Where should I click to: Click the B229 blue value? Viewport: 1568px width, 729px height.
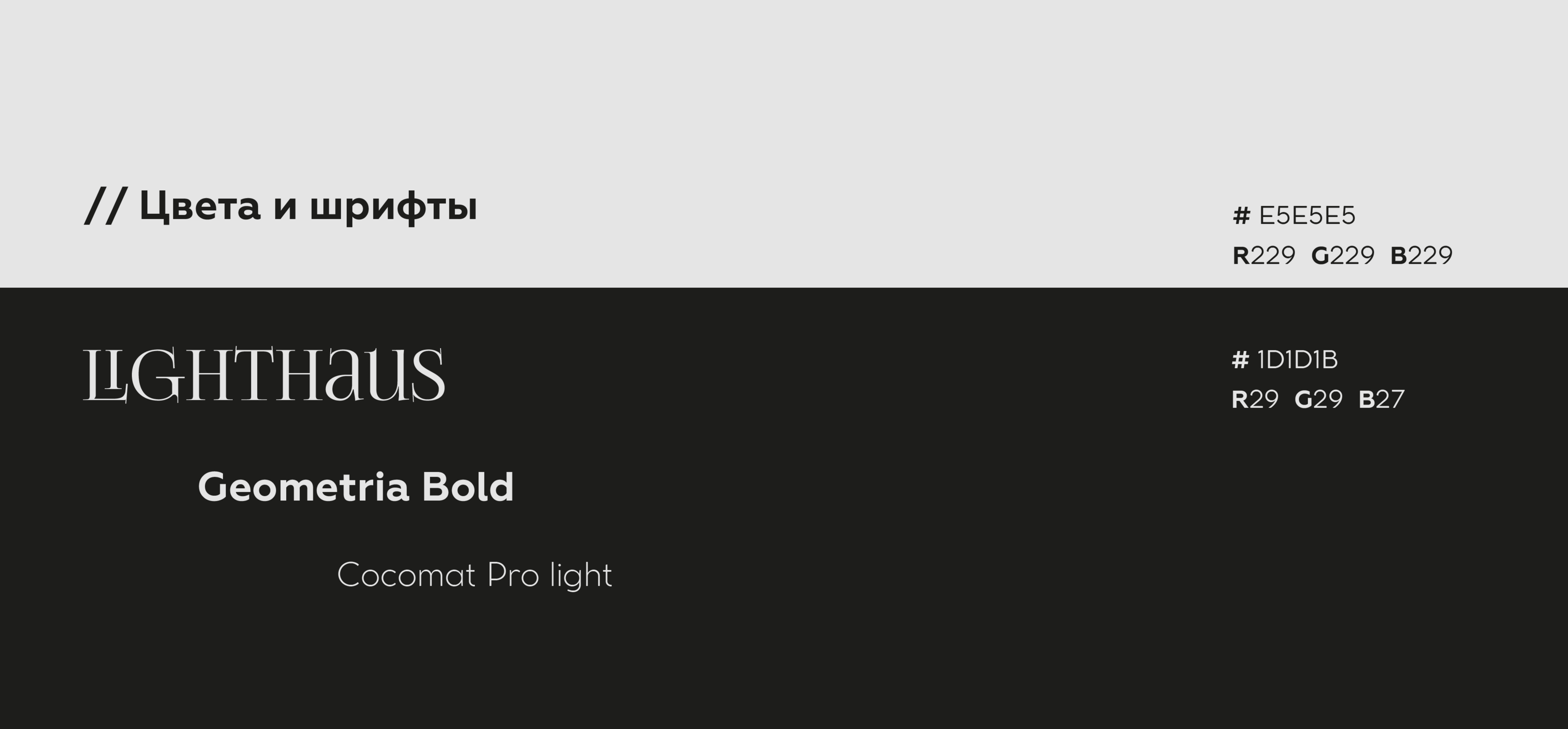[x=1421, y=255]
